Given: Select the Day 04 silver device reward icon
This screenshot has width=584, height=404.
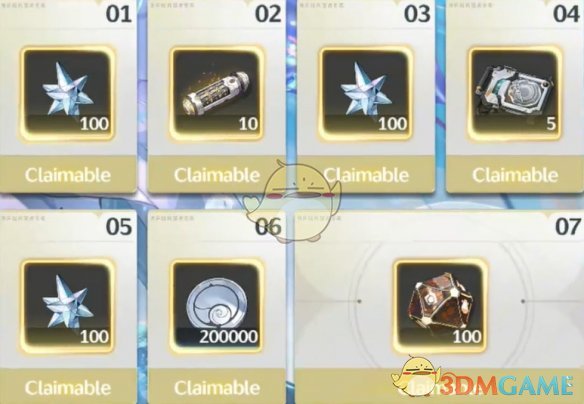Looking at the screenshot, I should (515, 93).
